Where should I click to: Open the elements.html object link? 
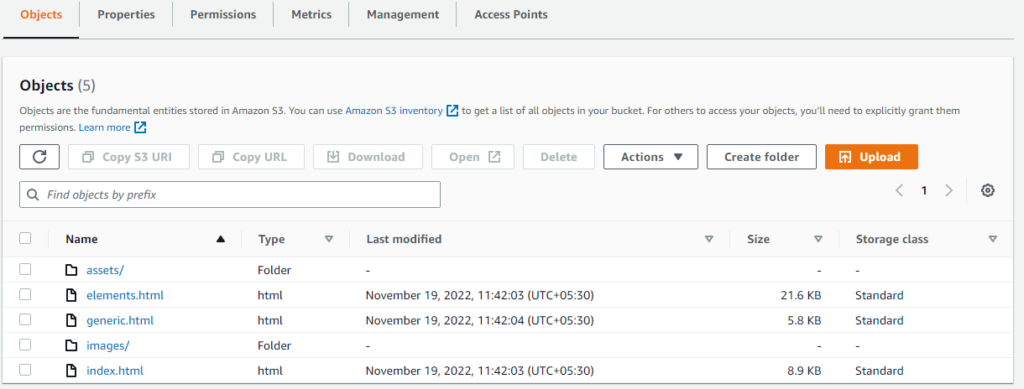coord(125,295)
